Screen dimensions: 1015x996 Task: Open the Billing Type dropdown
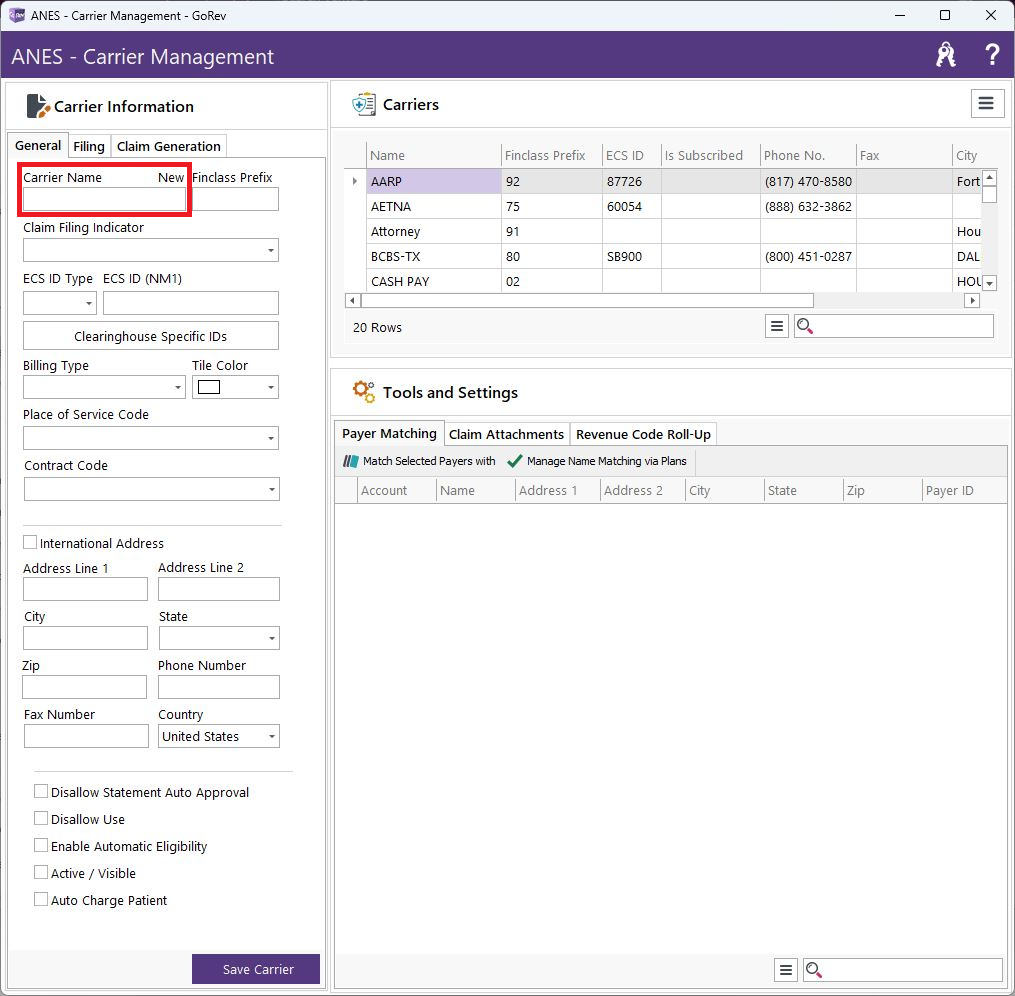(178, 387)
